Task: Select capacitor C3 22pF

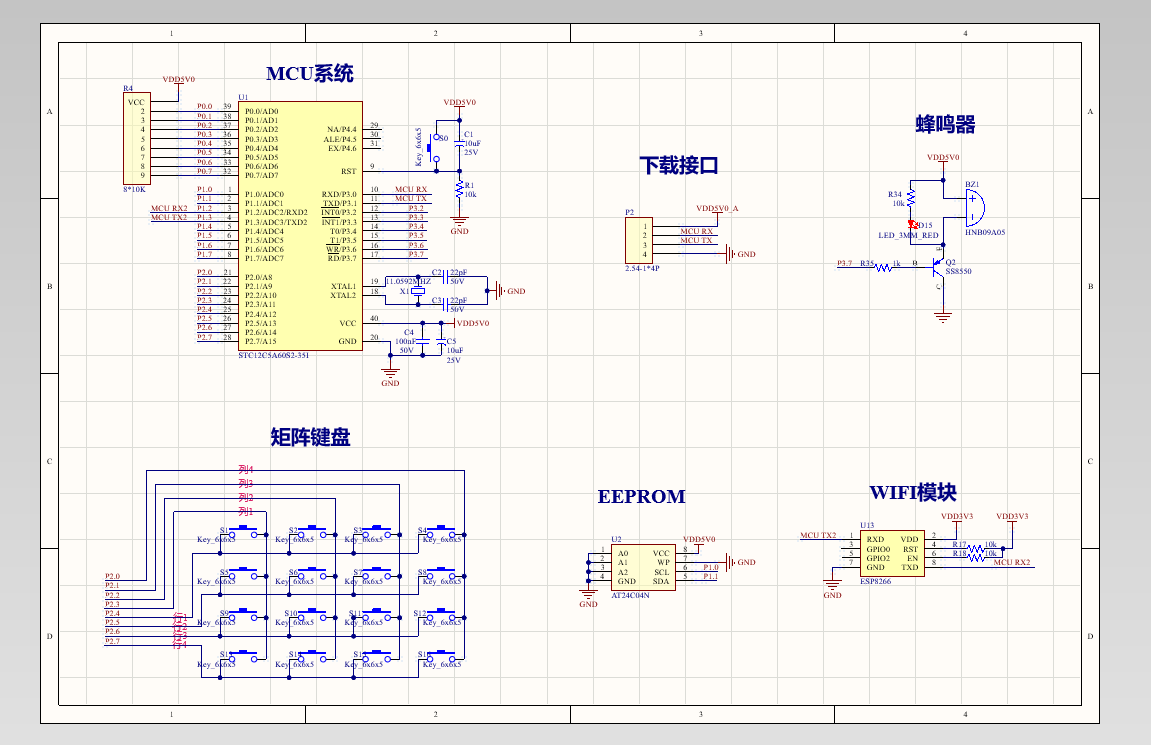Action: tap(447, 305)
